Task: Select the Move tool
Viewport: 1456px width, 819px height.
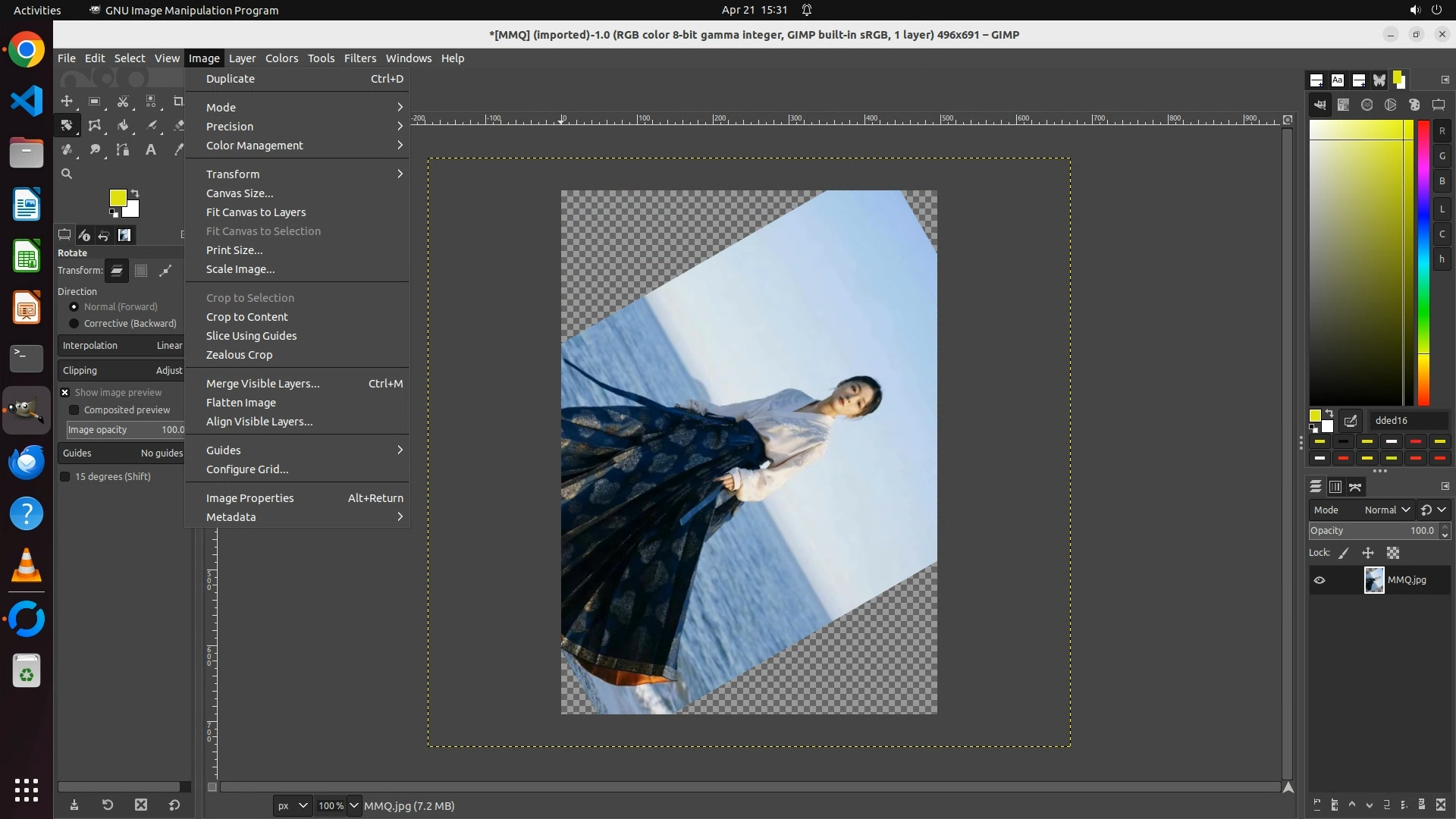Action: point(67,102)
